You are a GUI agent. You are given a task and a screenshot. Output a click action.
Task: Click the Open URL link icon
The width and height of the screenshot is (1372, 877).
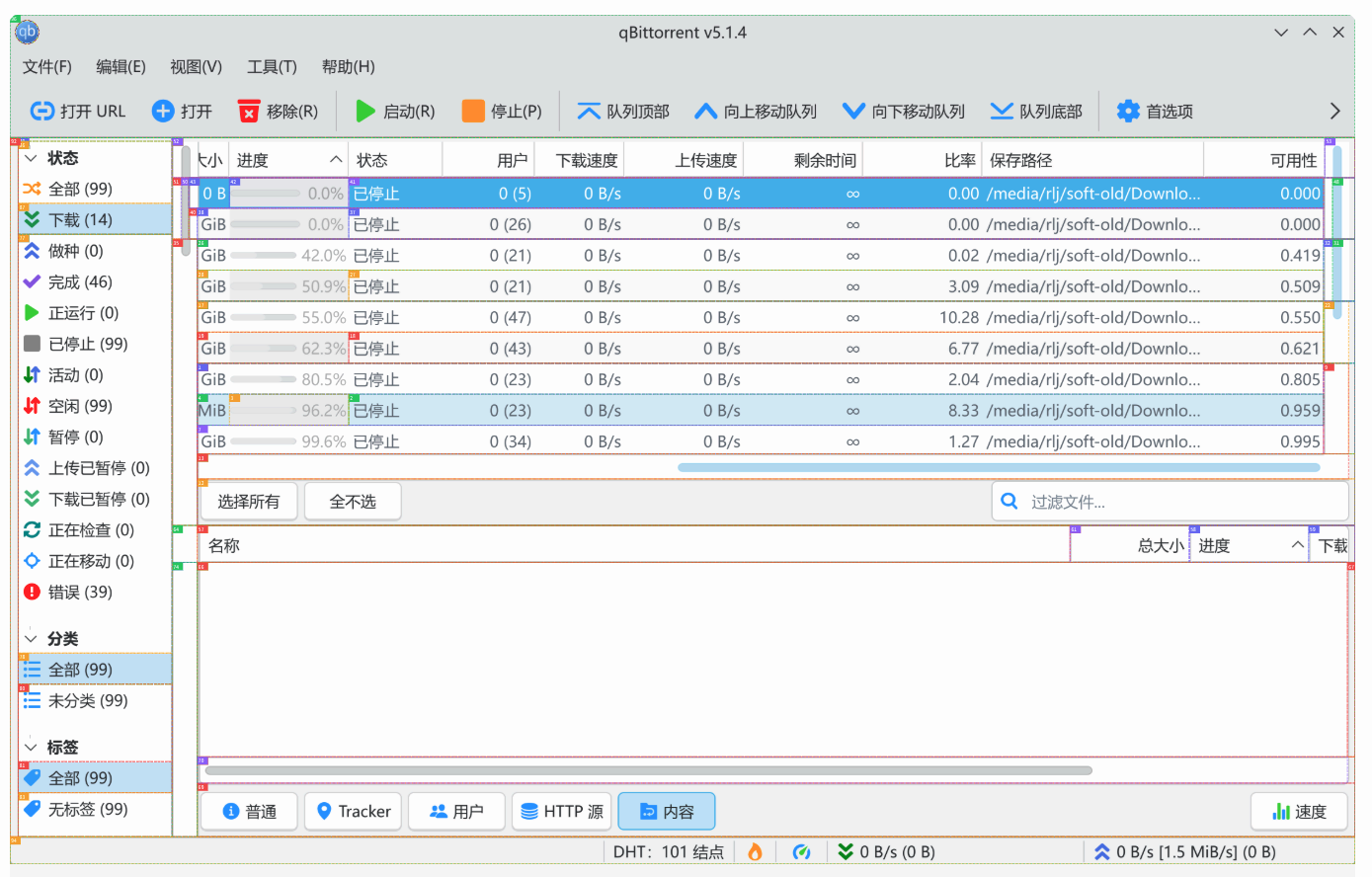41,112
